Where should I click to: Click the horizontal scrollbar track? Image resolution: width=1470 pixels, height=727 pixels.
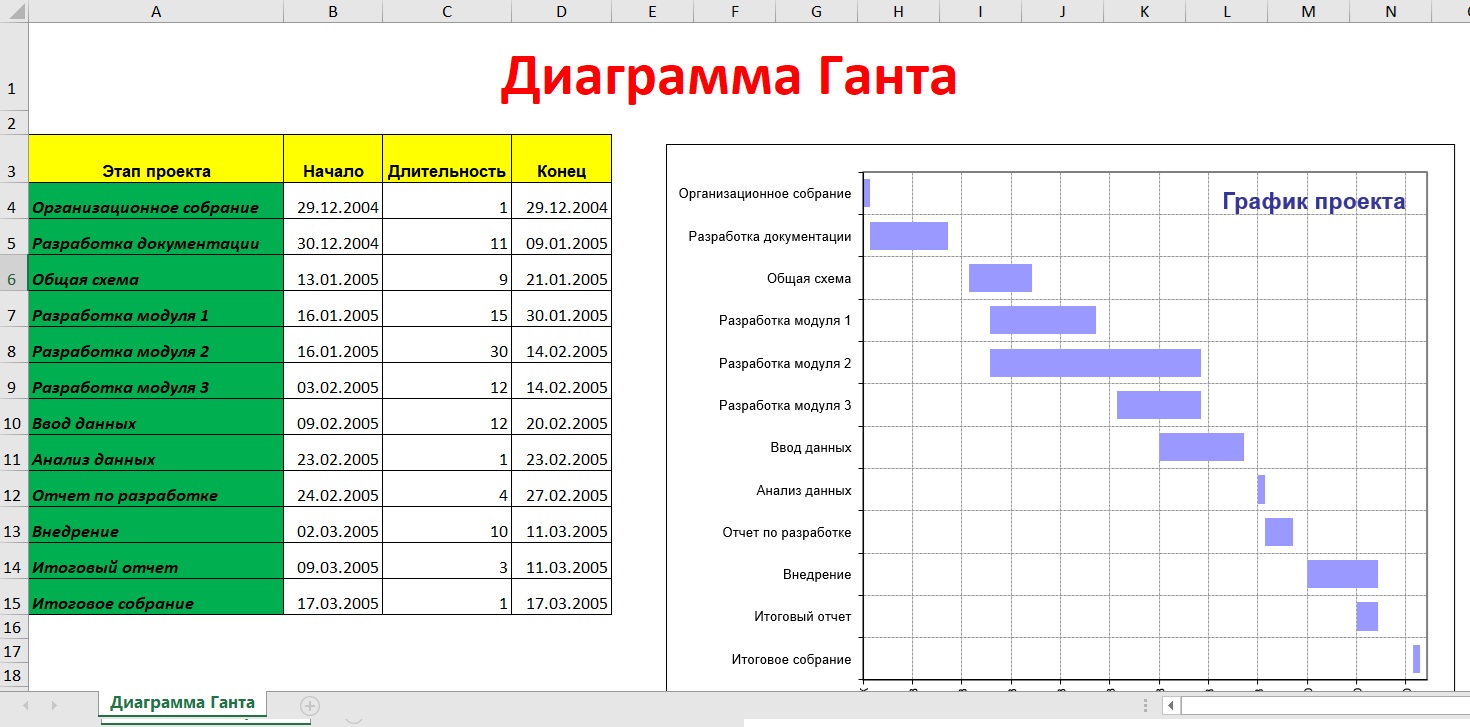coord(1320,706)
